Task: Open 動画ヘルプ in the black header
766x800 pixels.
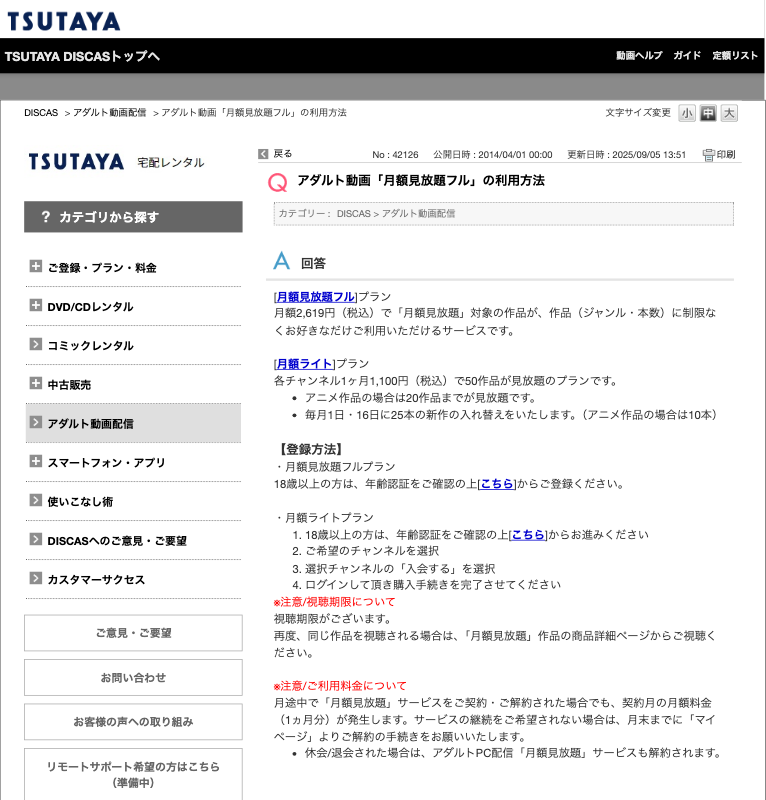Action: tap(639, 56)
